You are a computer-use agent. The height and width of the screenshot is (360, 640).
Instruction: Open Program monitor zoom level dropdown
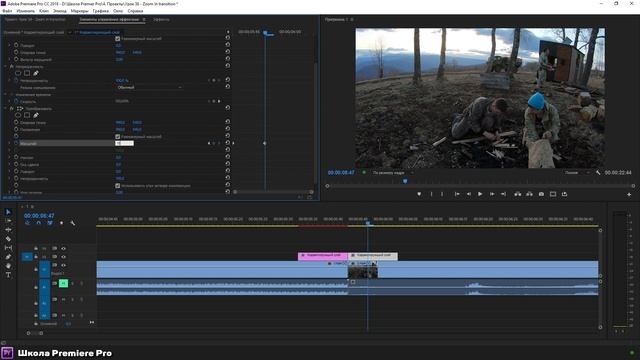pyautogui.click(x=392, y=173)
